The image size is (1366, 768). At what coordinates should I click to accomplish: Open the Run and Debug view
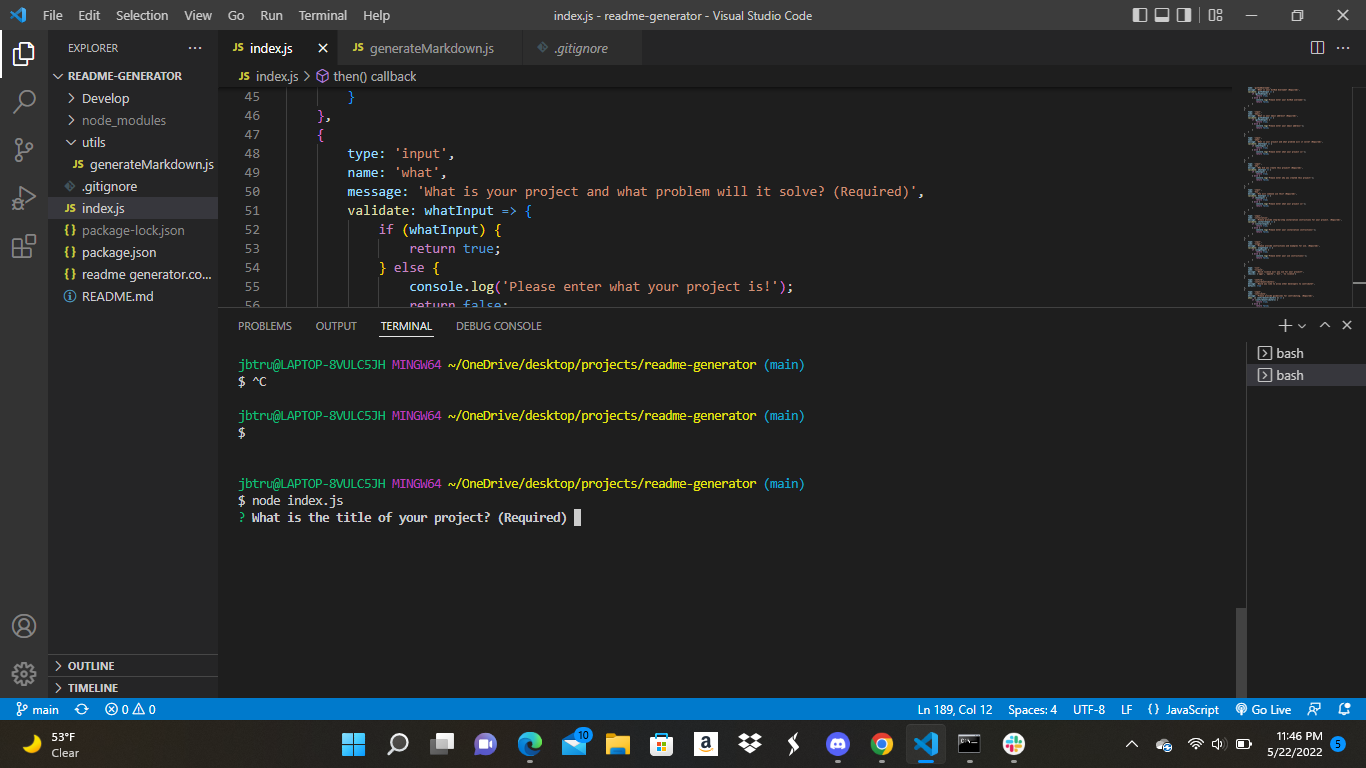24,196
